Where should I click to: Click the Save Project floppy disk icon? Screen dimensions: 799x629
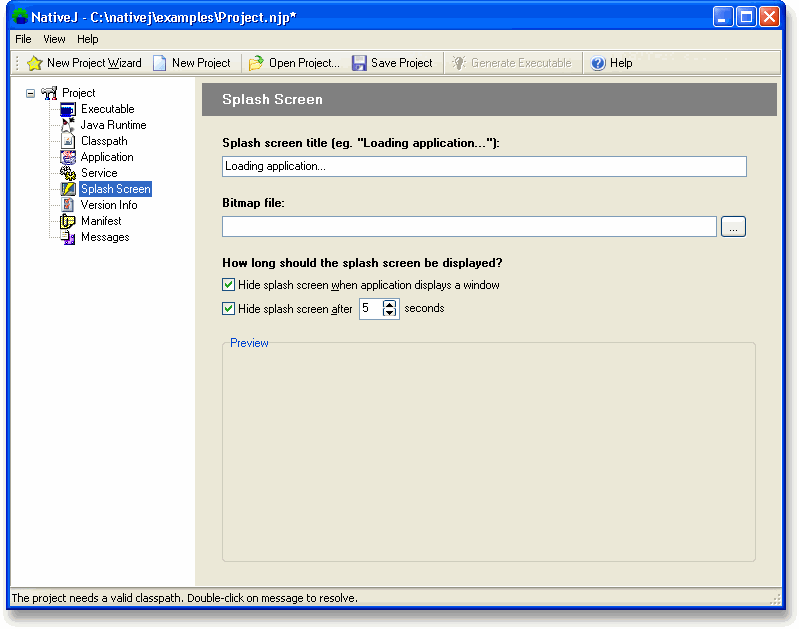click(359, 63)
